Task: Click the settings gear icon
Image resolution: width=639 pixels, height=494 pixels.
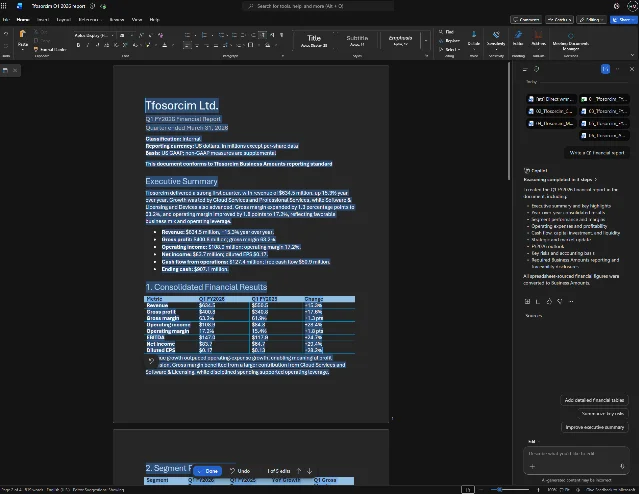Action: 617,6
